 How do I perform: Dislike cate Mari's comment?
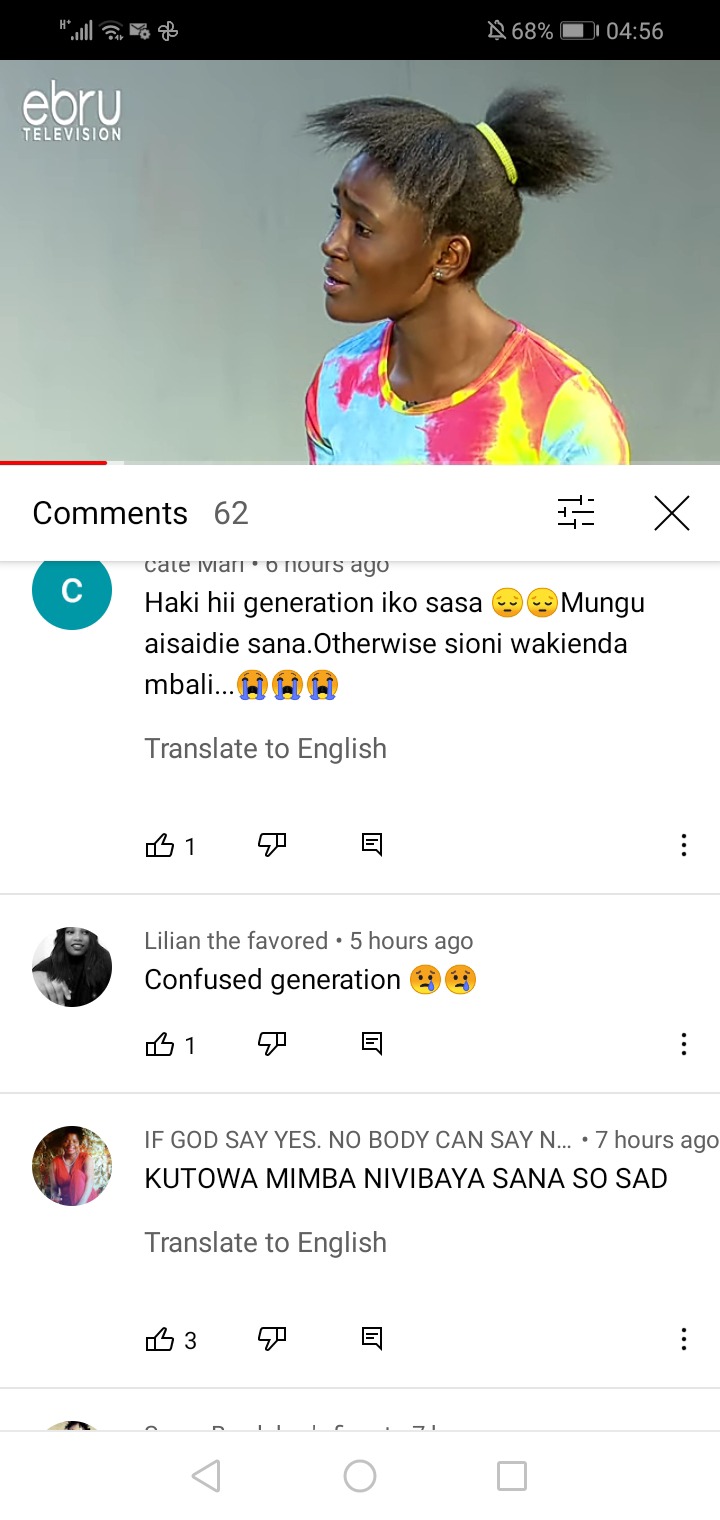(x=272, y=846)
